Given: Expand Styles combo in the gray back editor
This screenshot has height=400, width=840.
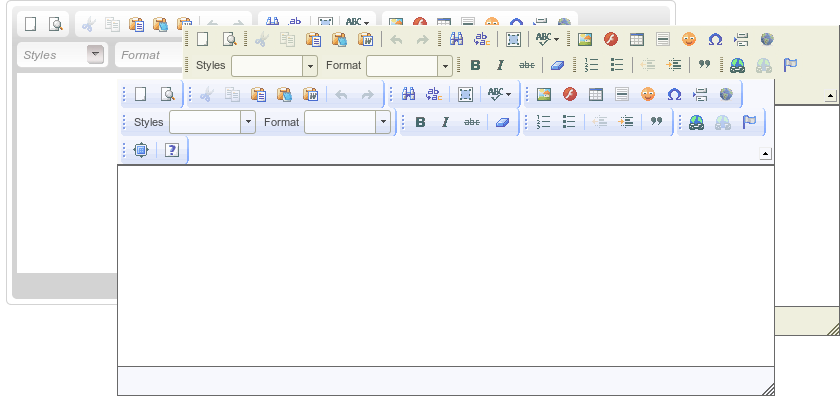Looking at the screenshot, I should 96,55.
